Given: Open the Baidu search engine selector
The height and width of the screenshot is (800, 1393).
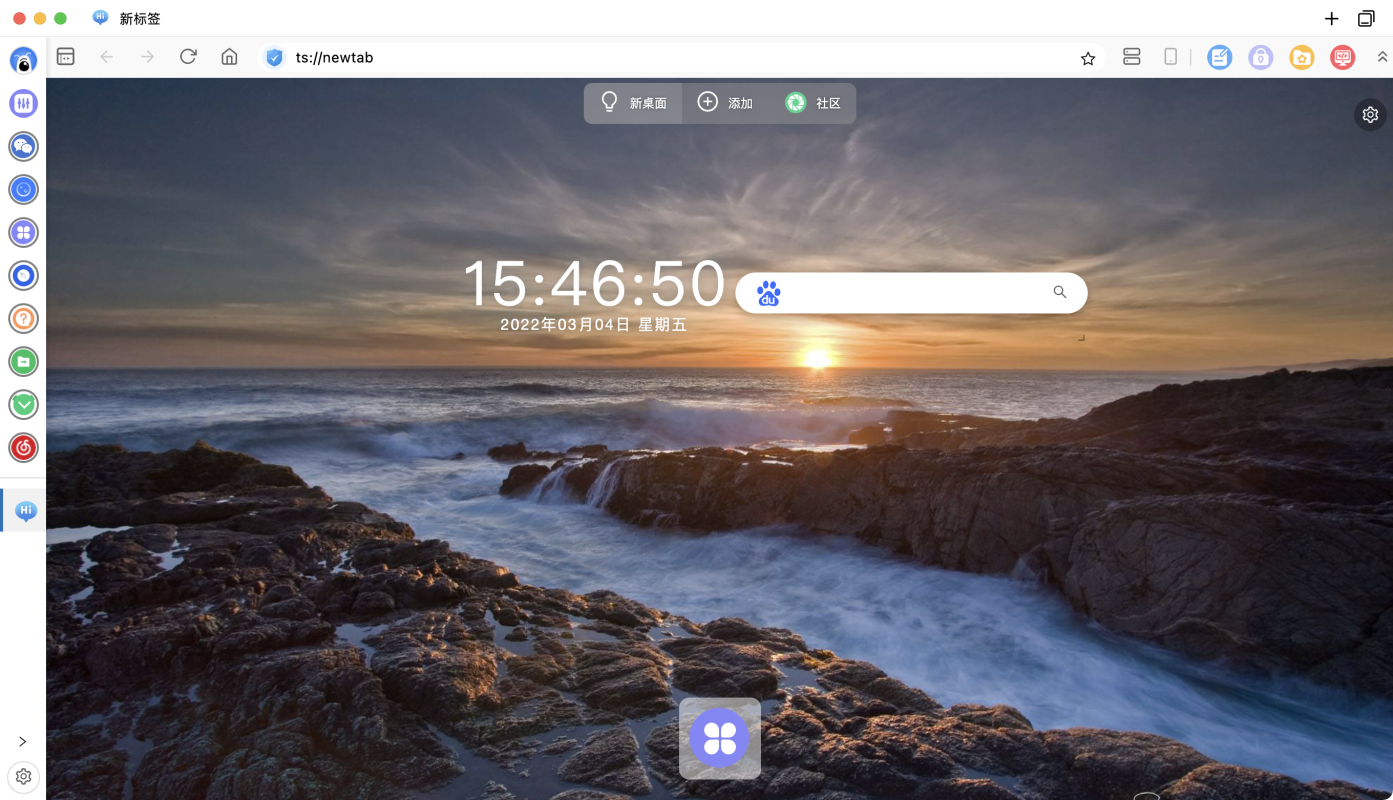Looking at the screenshot, I should coord(768,293).
